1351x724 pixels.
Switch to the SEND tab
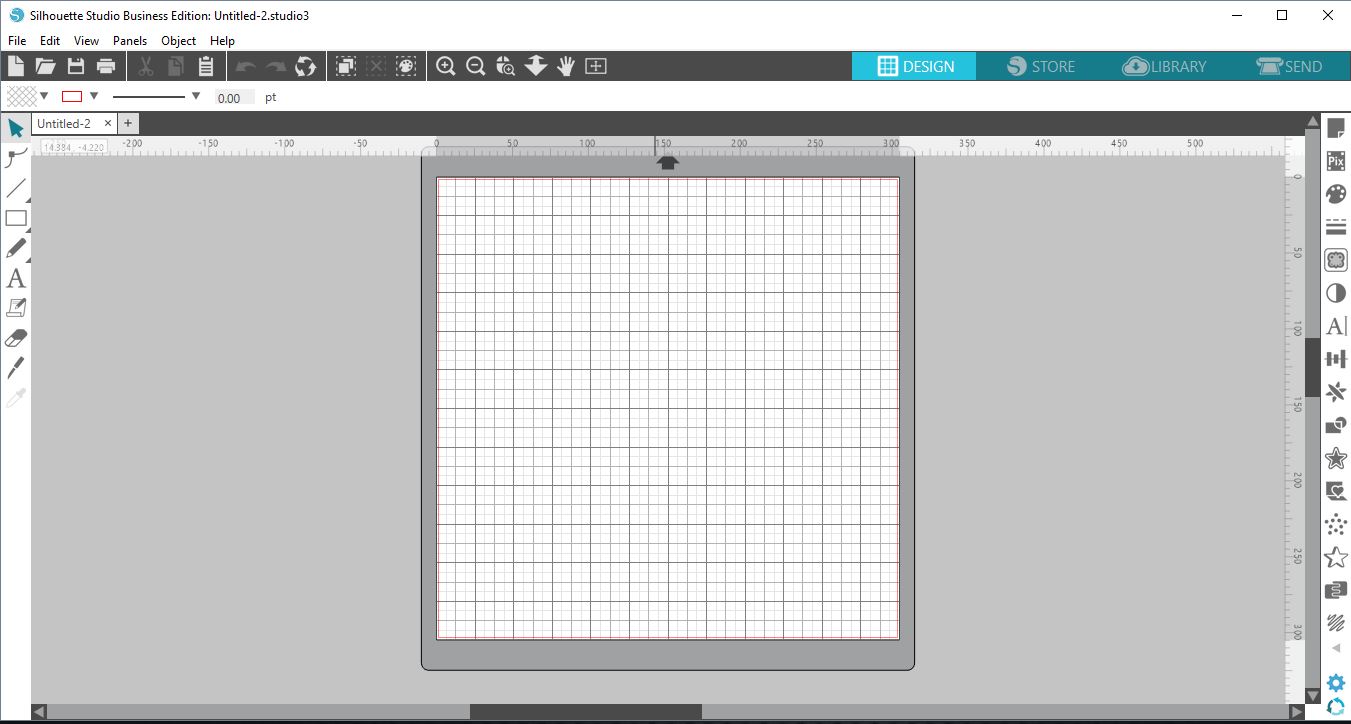[x=1288, y=66]
